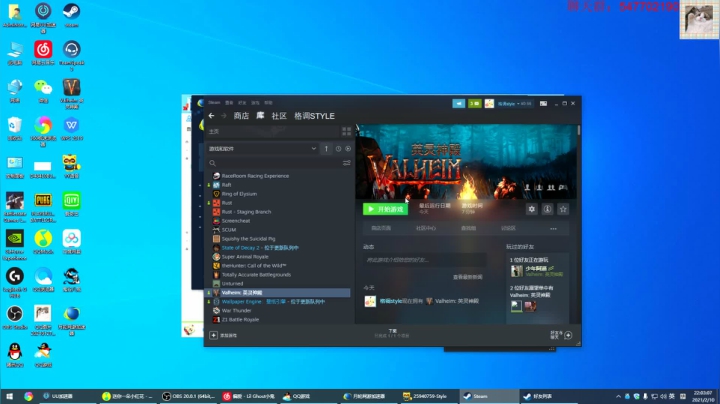Open advanced library filter settings

[x=347, y=163]
